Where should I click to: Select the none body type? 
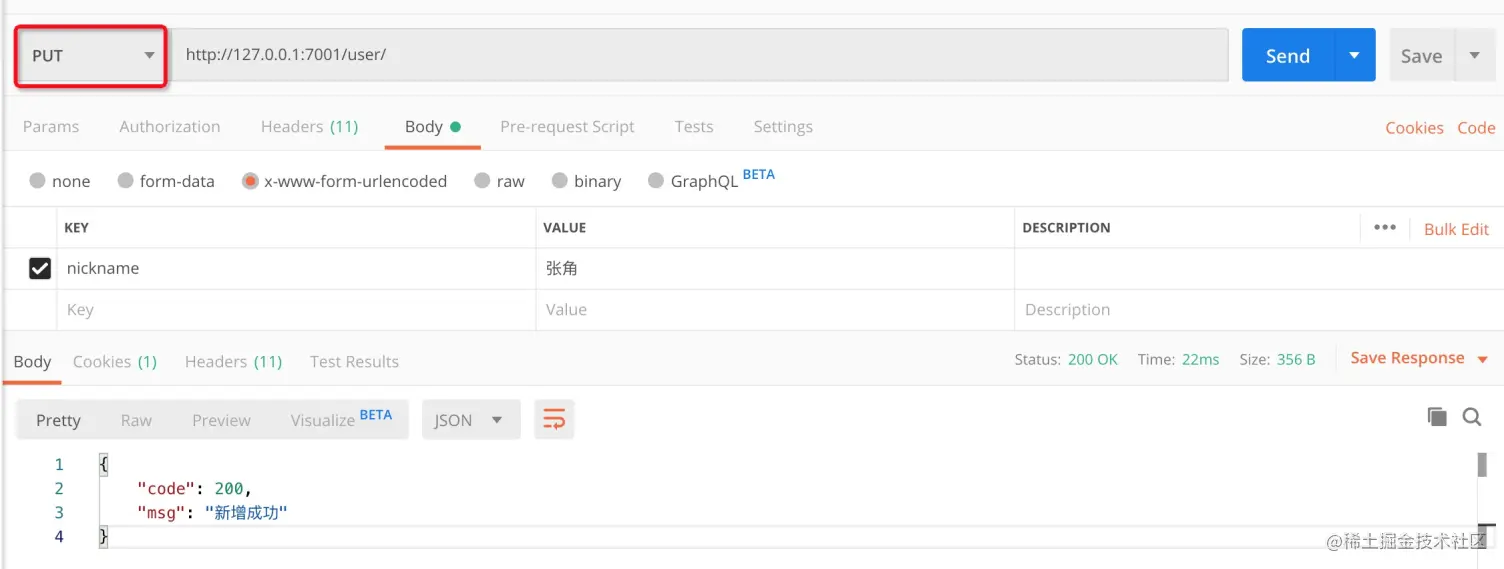[x=60, y=181]
